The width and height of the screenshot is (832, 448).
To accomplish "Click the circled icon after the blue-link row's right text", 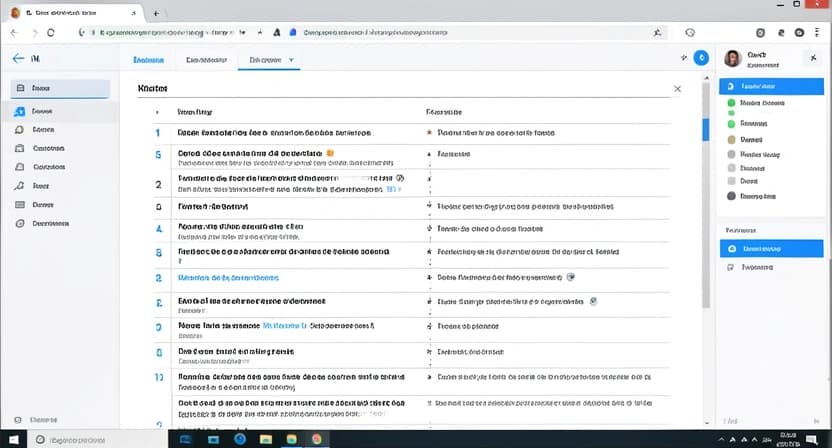I will [x=571, y=277].
